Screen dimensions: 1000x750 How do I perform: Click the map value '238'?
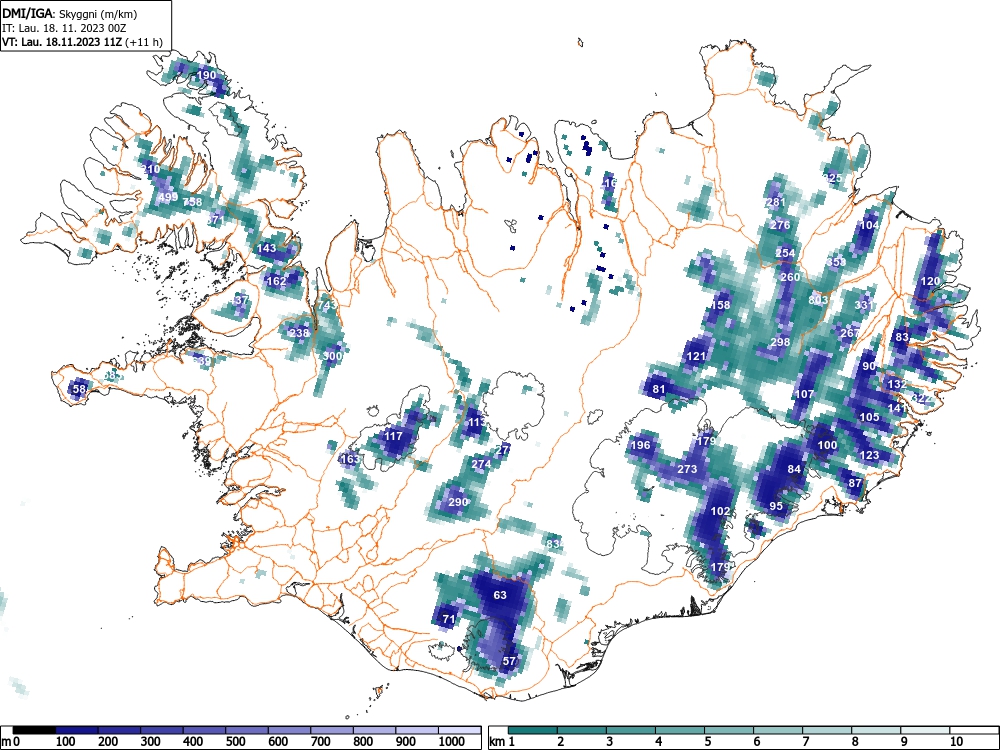point(299,333)
